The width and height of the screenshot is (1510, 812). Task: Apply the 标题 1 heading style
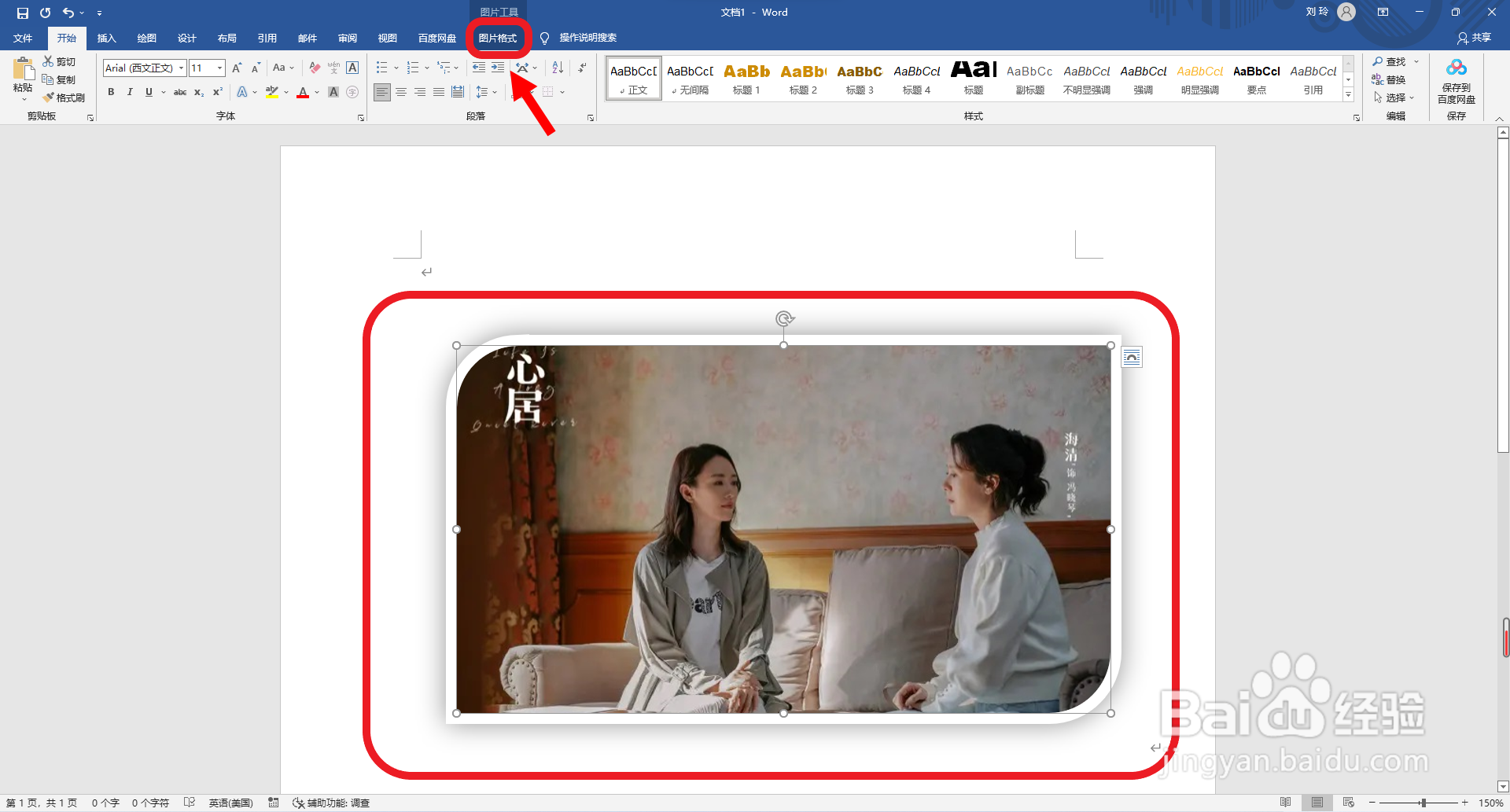coord(746,78)
